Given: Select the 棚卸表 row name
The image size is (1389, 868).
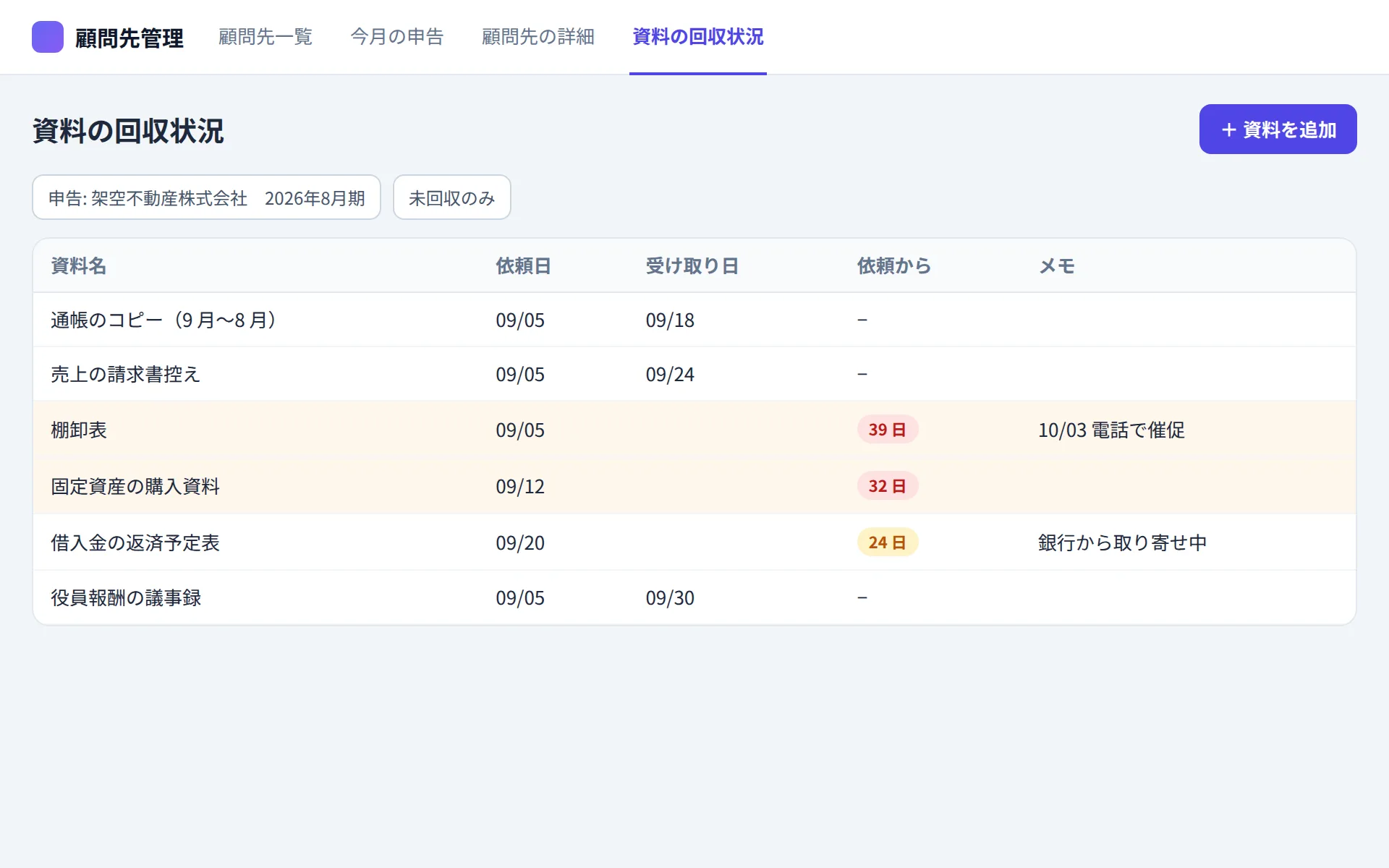Looking at the screenshot, I should [x=79, y=430].
